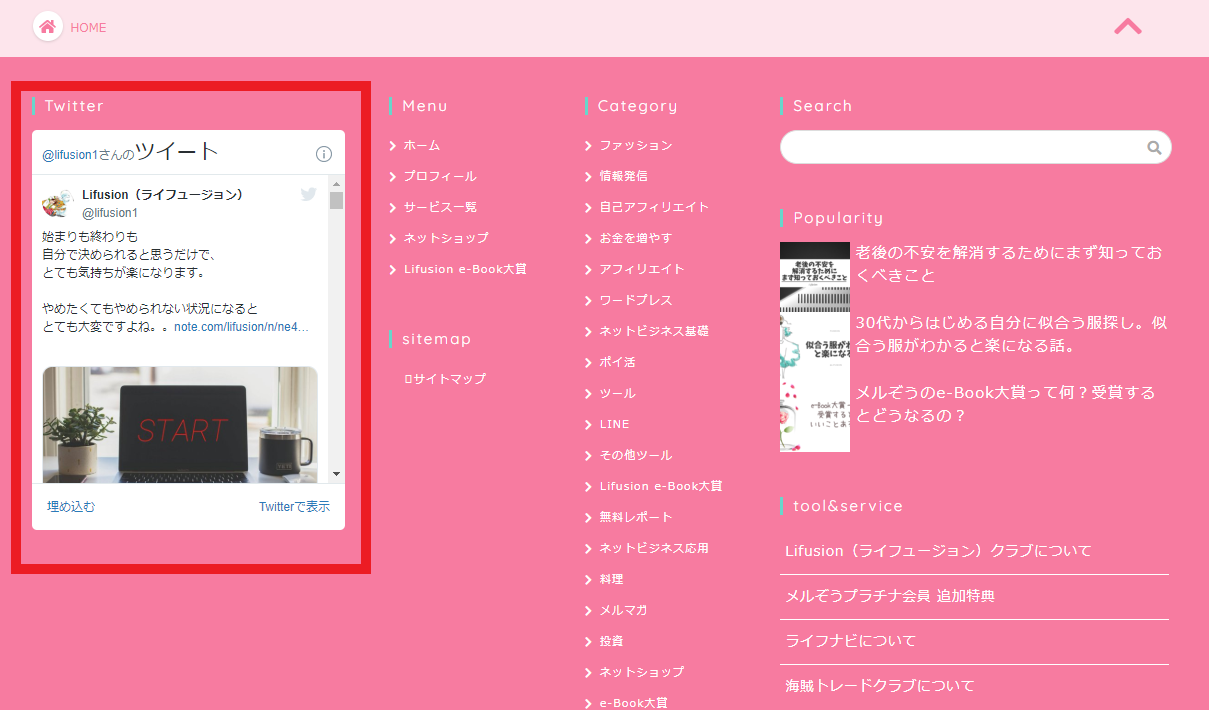Image resolution: width=1209 pixels, height=710 pixels.
Task: Open 無料レポート category
Action: click(x=636, y=517)
